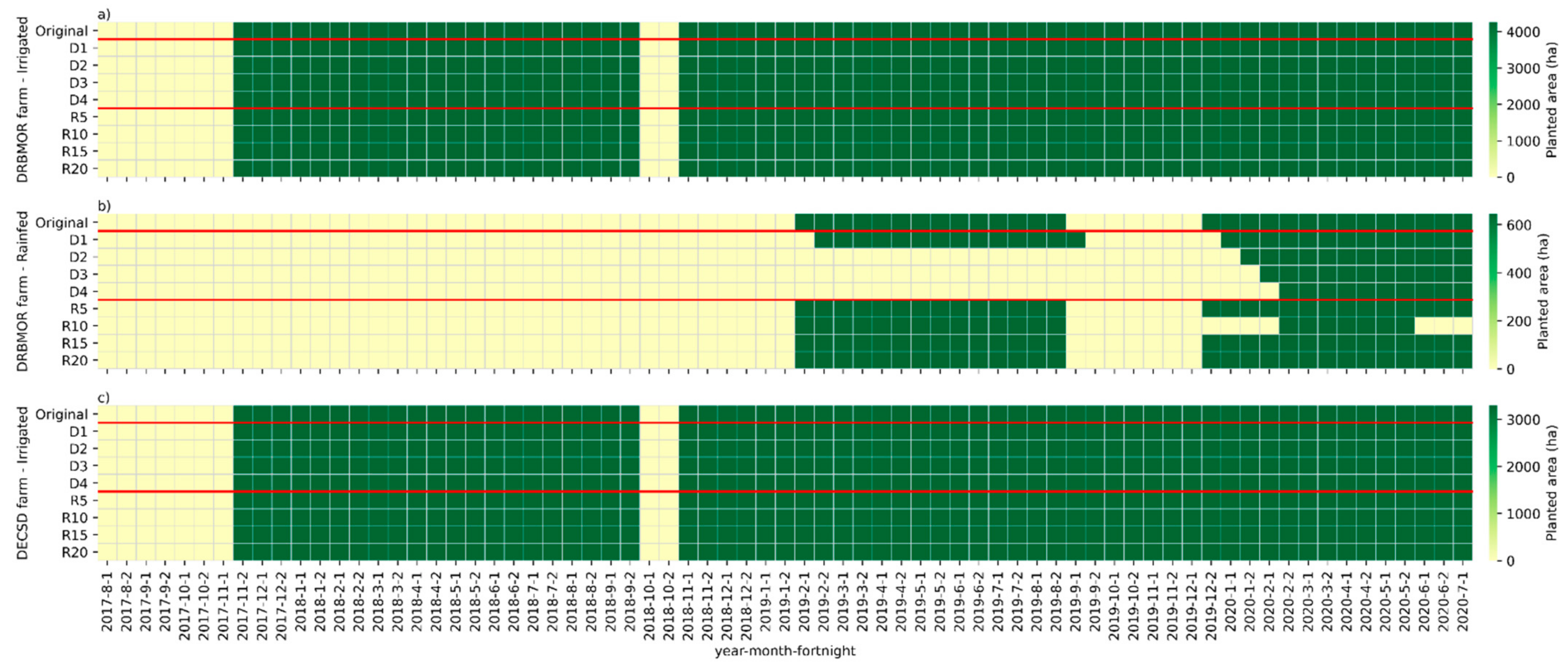The height and width of the screenshot is (670, 1568).
Task: Click the 'D4' row label in panel b)
Action: point(78,291)
